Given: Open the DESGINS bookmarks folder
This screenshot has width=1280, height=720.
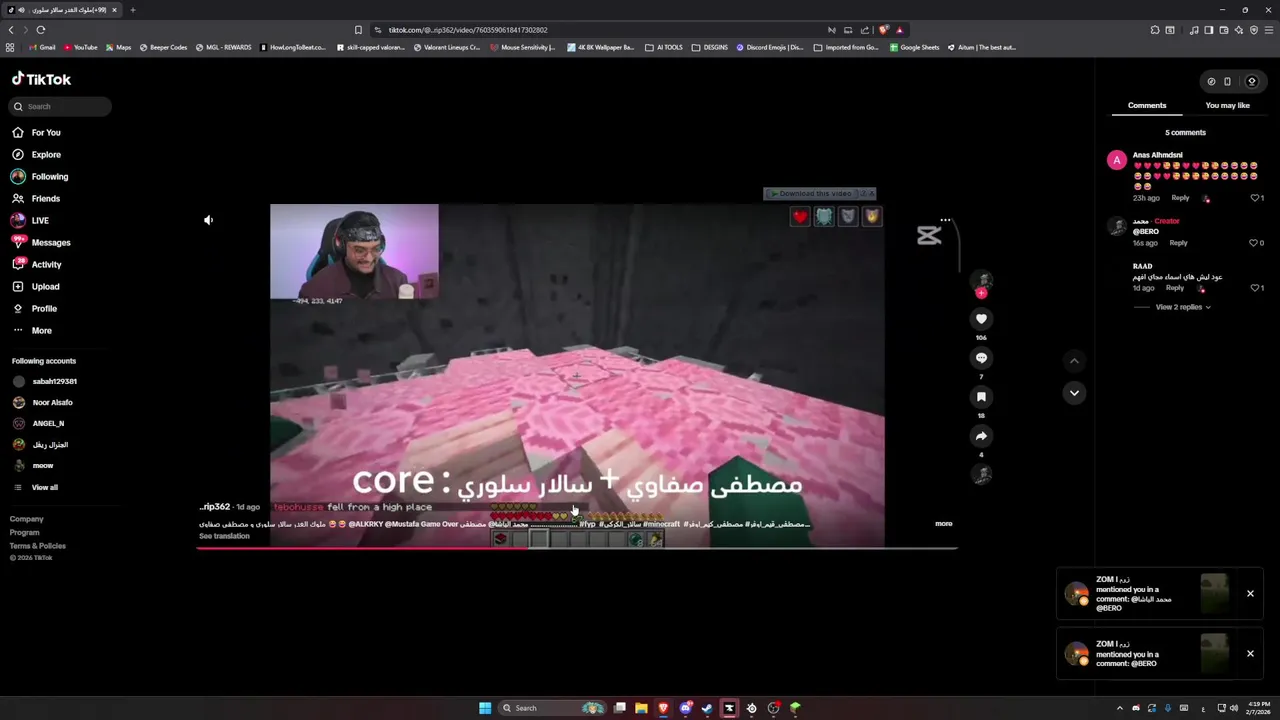Looking at the screenshot, I should [710, 47].
